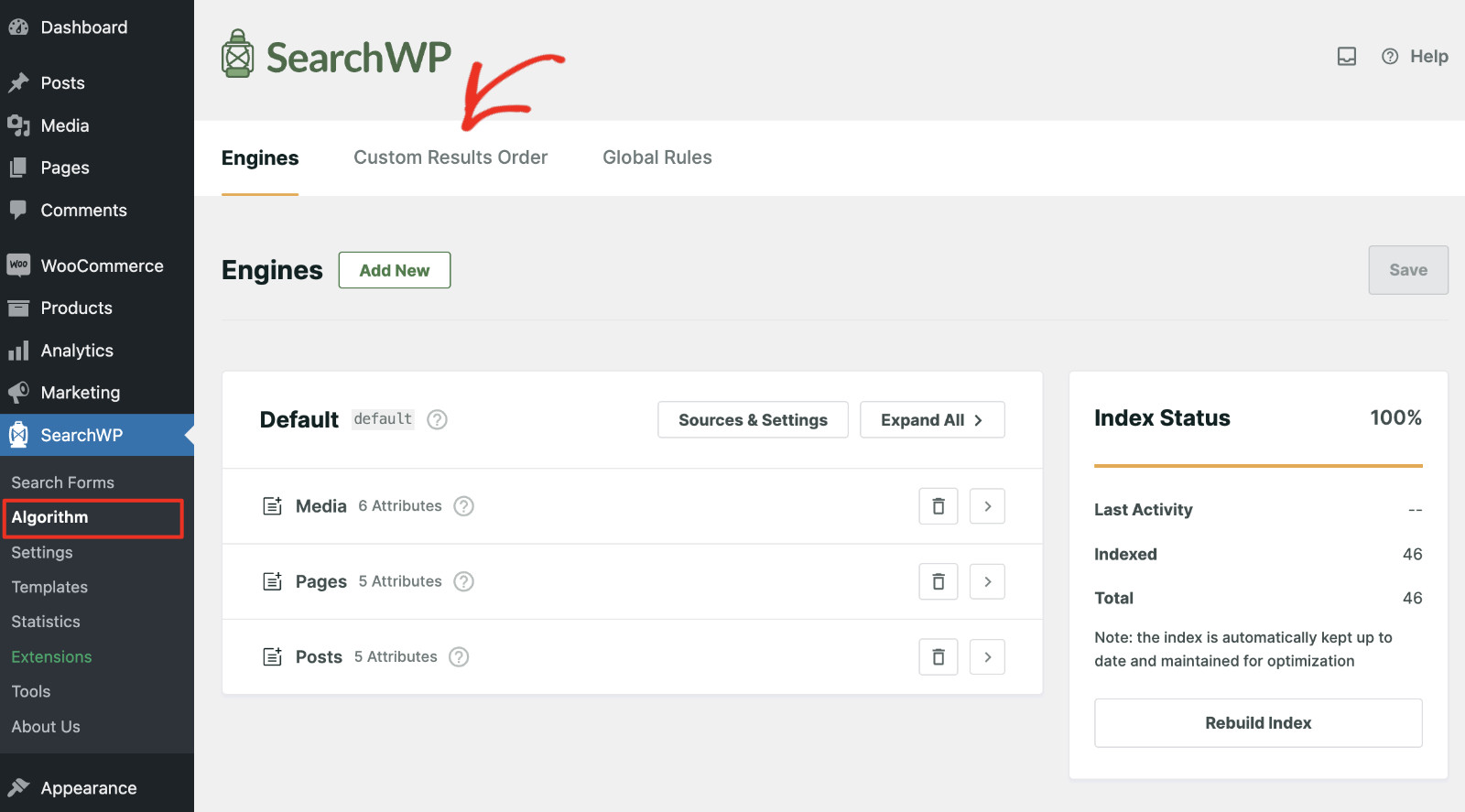The image size is (1465, 812).
Task: Click the Pages icon in sidebar
Action: click(x=18, y=168)
